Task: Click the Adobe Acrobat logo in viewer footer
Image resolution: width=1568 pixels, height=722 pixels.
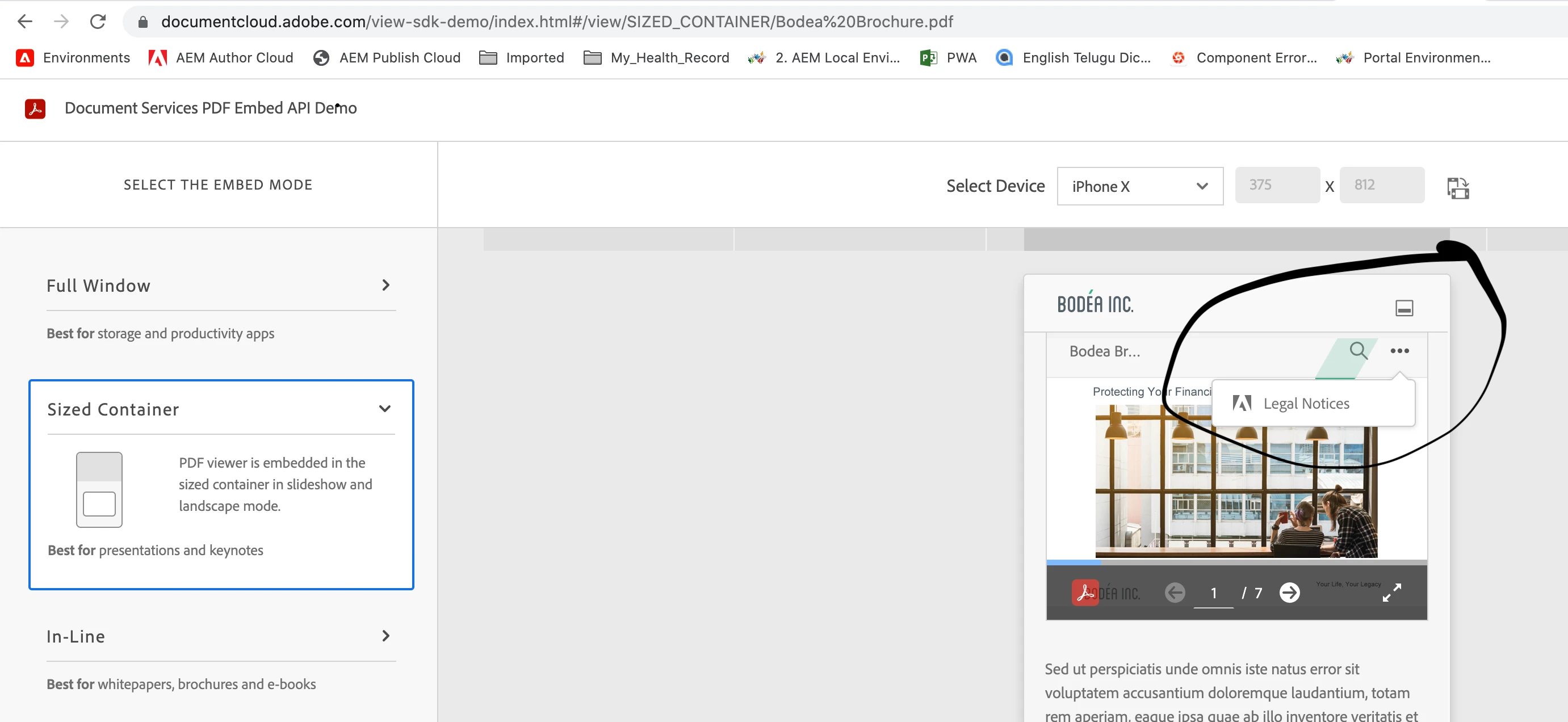Action: click(1084, 593)
